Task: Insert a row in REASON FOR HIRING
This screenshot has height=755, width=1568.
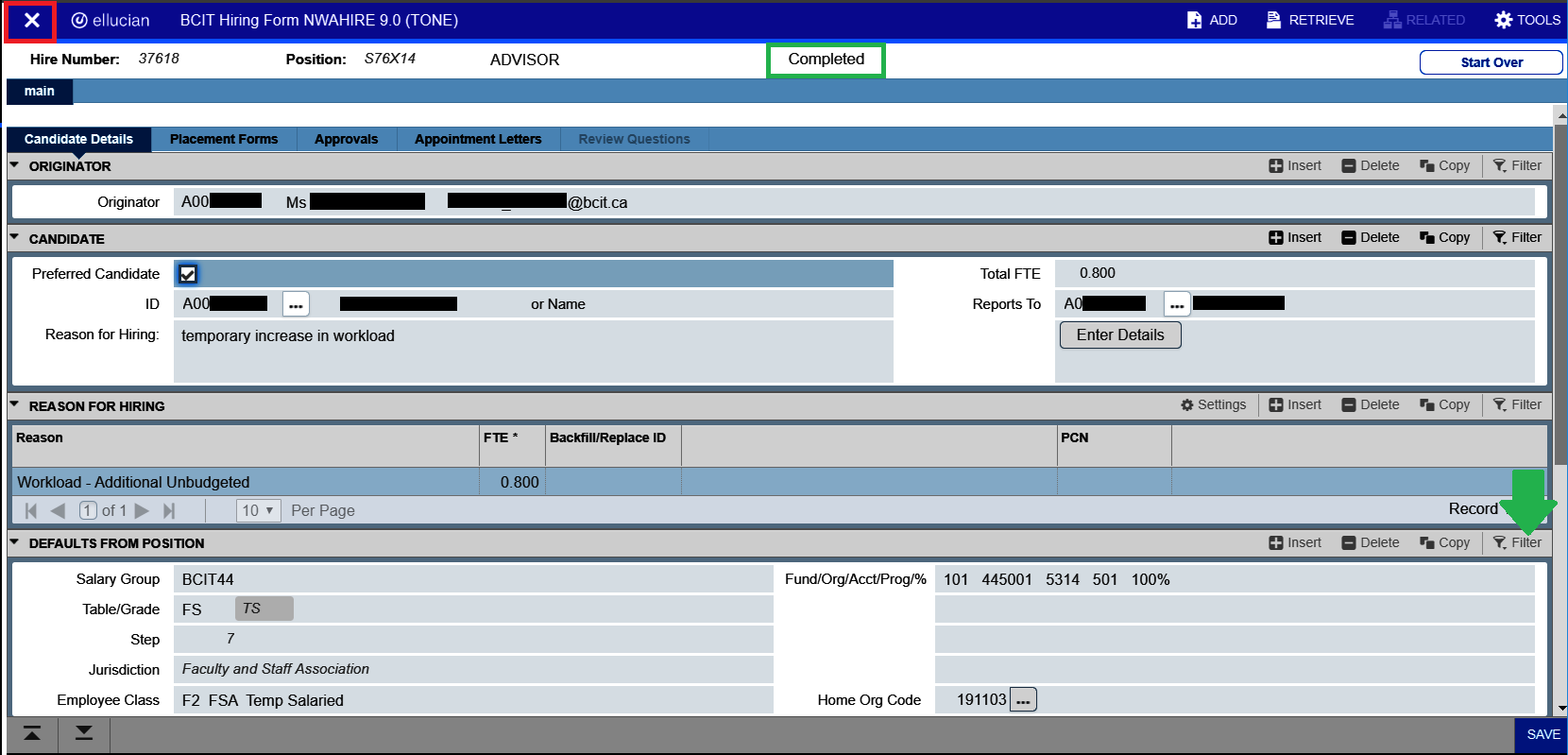Action: click(1295, 404)
